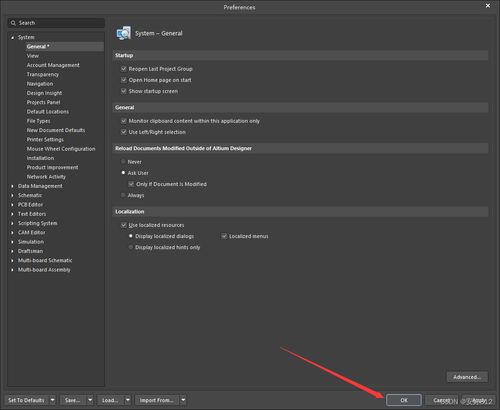Select Display localized hints only option
500x410 pixels.
point(131,247)
